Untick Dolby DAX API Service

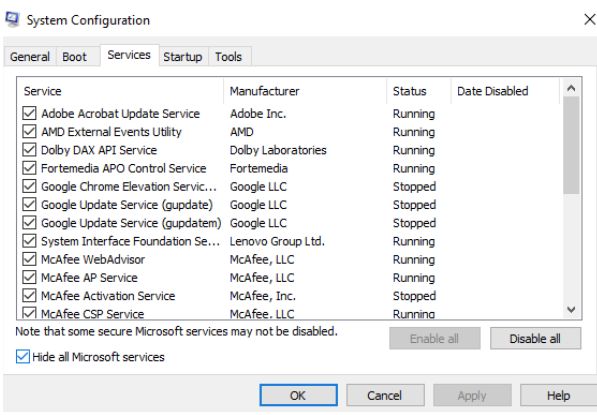click(x=29, y=150)
